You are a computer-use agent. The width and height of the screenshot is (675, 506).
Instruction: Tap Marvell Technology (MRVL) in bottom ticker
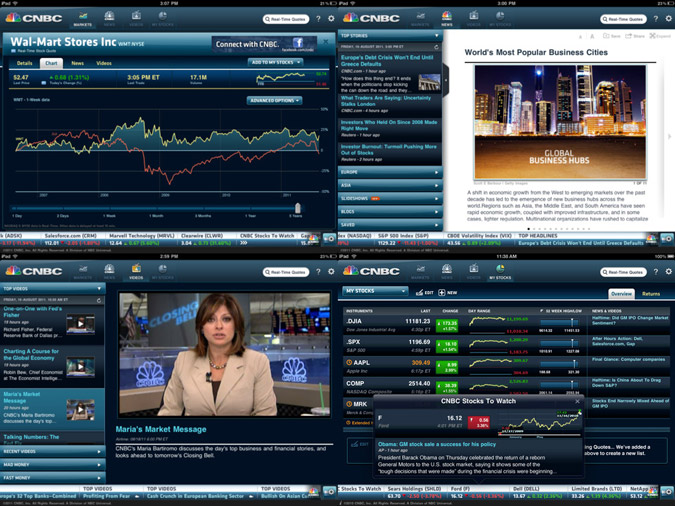click(142, 236)
